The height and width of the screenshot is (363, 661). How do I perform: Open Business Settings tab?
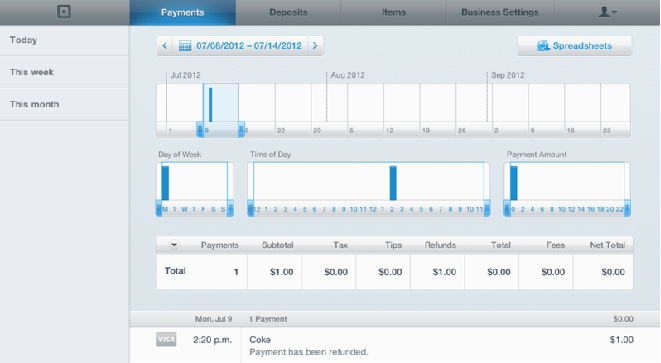click(x=500, y=13)
